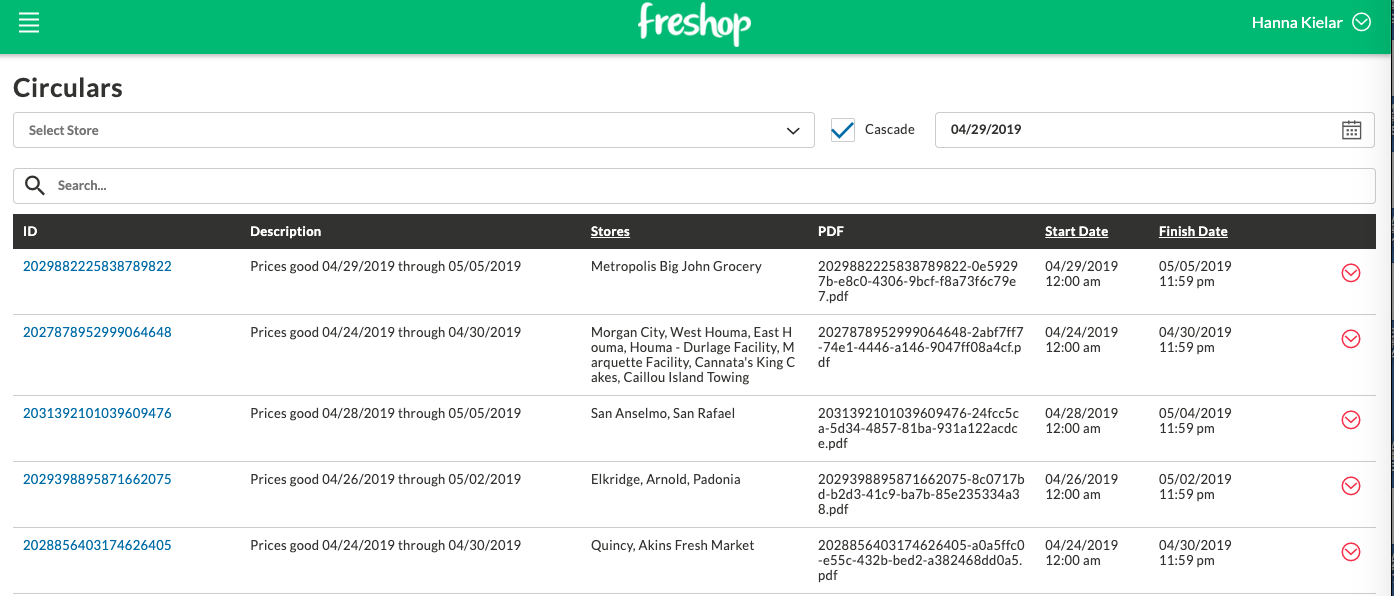The image size is (1394, 596).
Task: Click 'Elkridge, Arnold, Padonia' store cell
Action: pos(666,479)
